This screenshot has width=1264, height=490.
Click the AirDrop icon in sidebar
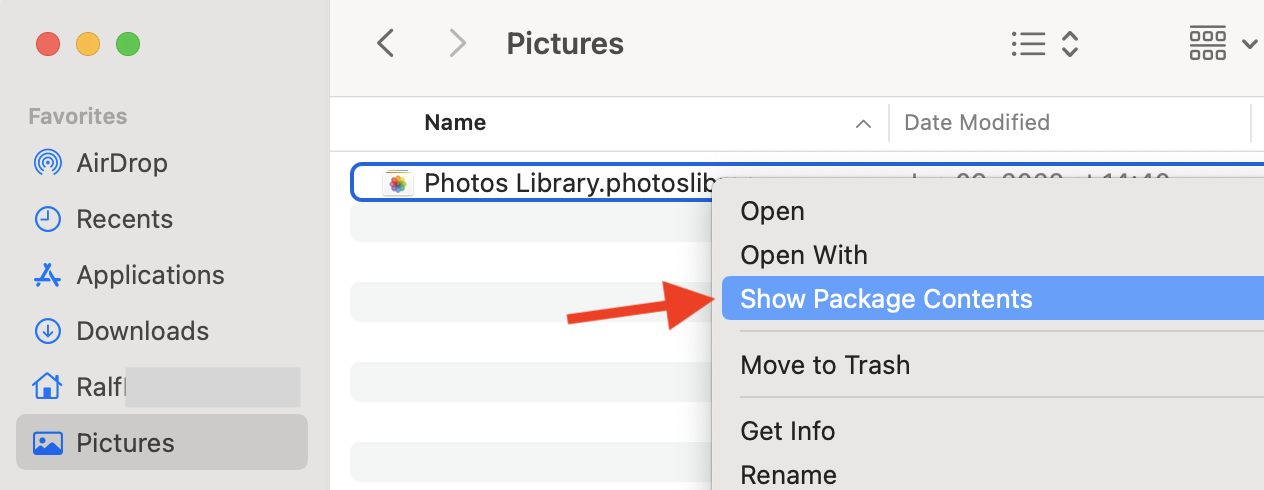tap(48, 162)
